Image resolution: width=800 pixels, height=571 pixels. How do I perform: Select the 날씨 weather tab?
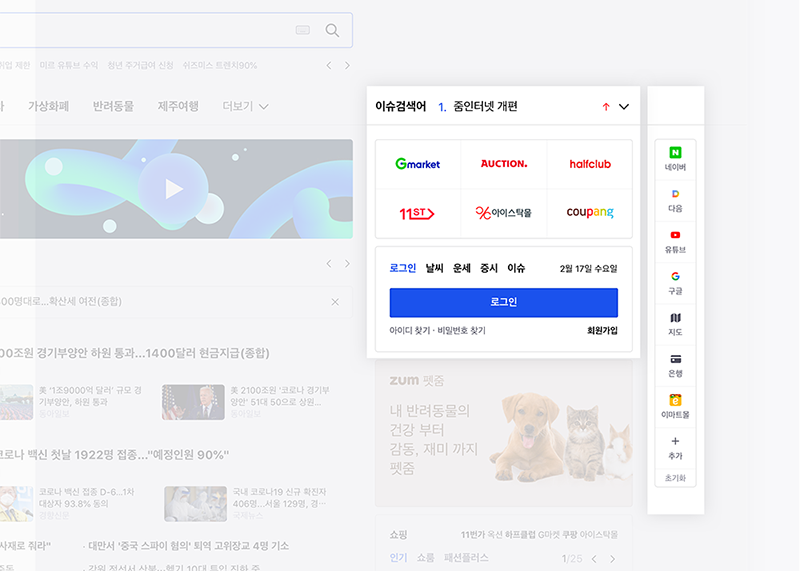pyautogui.click(x=434, y=268)
